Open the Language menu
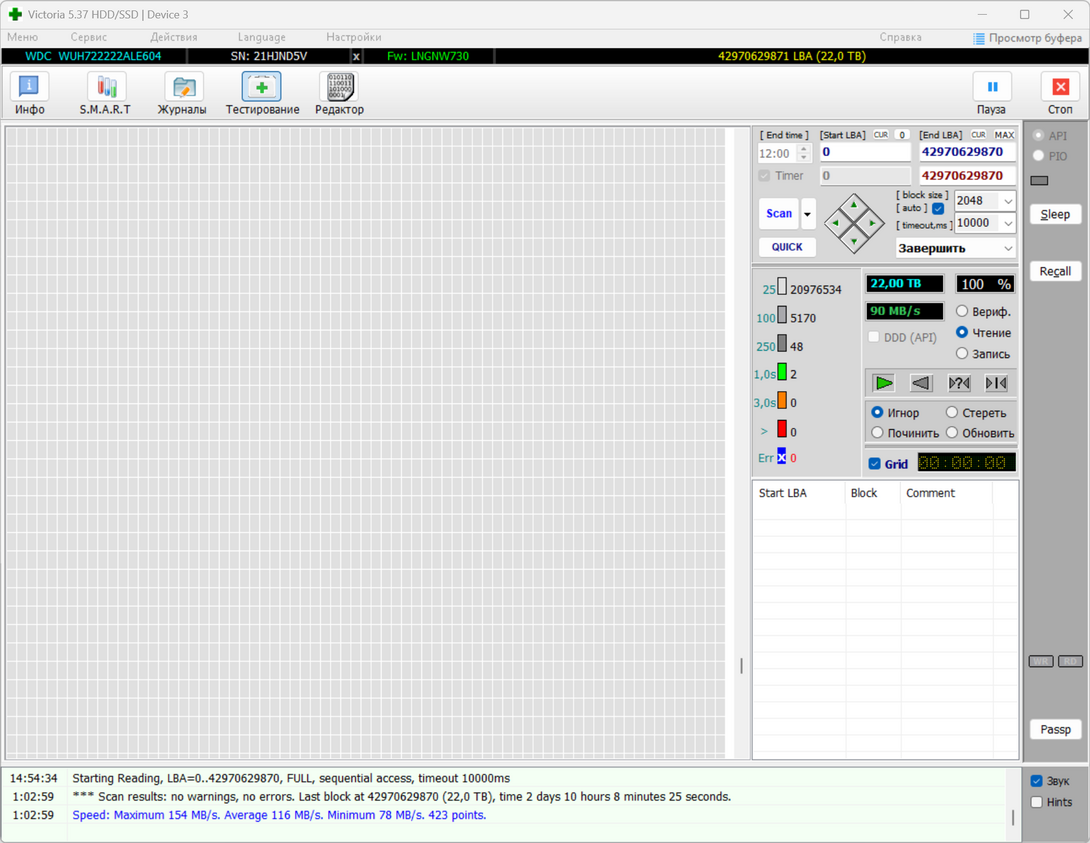This screenshot has height=843, width=1090. tap(261, 37)
